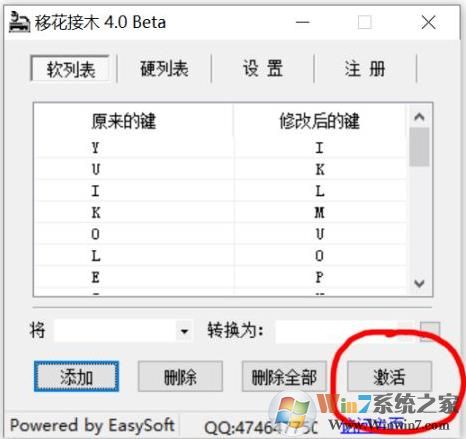This screenshot has width=466, height=439.
Task: Select the row mapping K to M
Action: click(222, 212)
